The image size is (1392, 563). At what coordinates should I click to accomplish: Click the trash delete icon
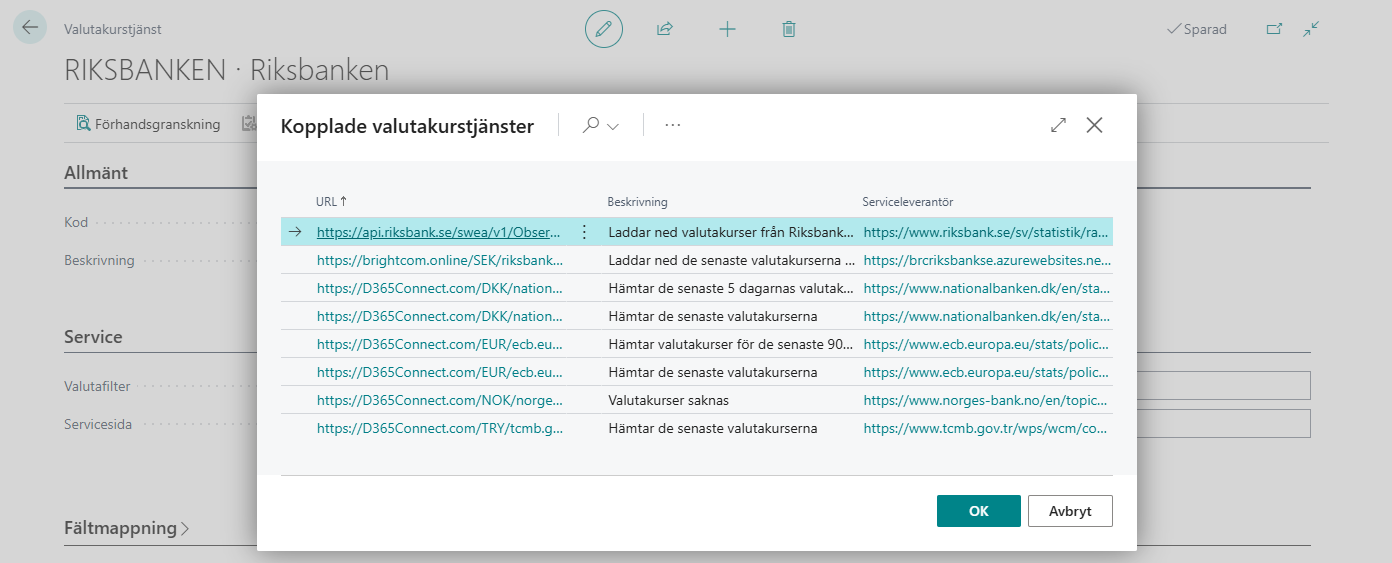pos(789,29)
